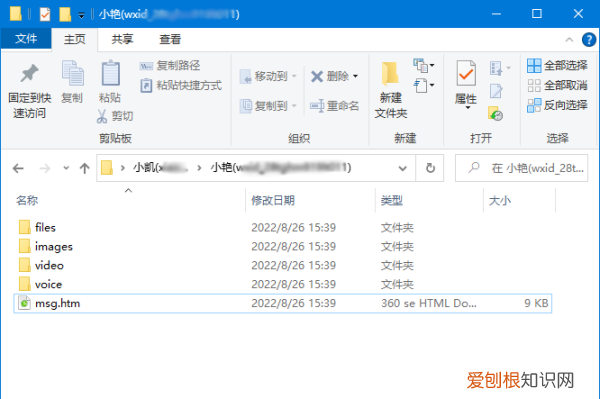Click Select all (全部选择)
The height and width of the screenshot is (399, 600).
(557, 65)
